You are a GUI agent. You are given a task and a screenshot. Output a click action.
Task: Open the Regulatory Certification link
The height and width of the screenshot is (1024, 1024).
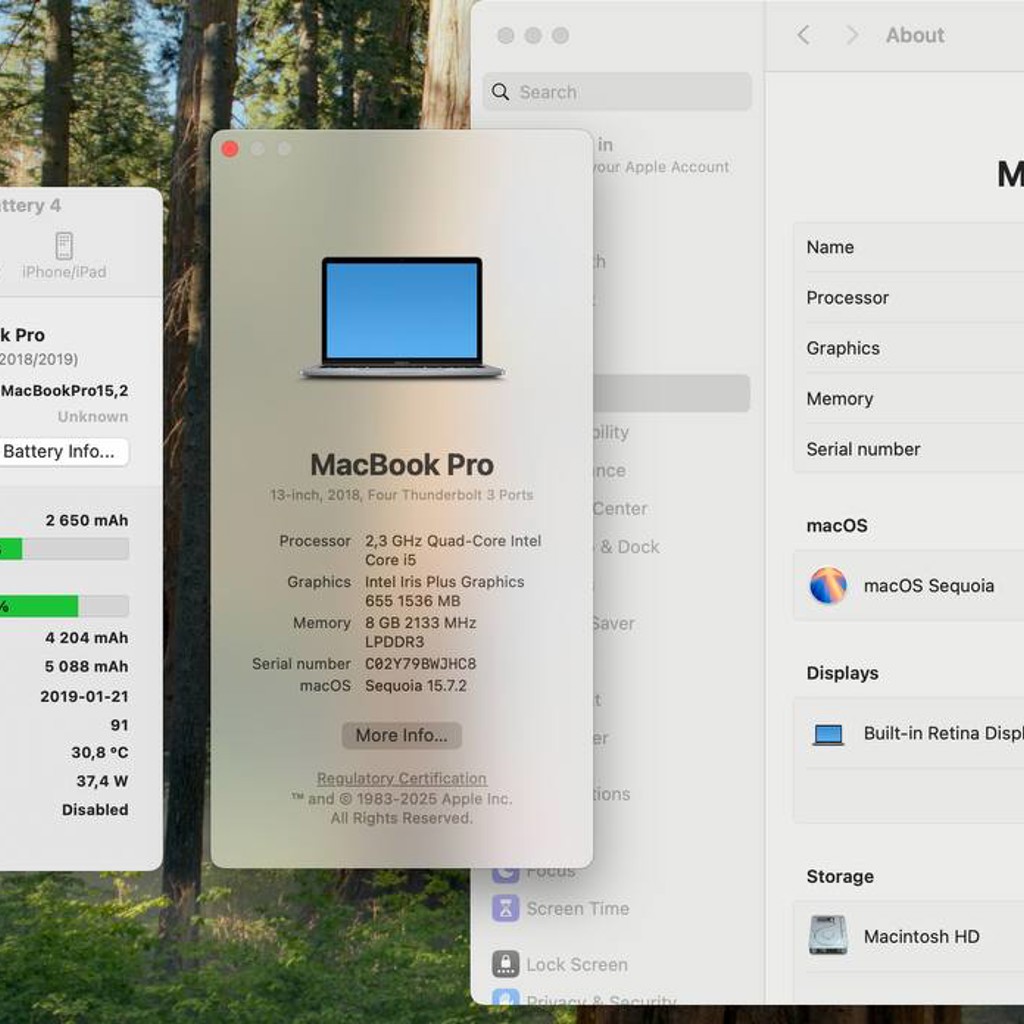(402, 778)
